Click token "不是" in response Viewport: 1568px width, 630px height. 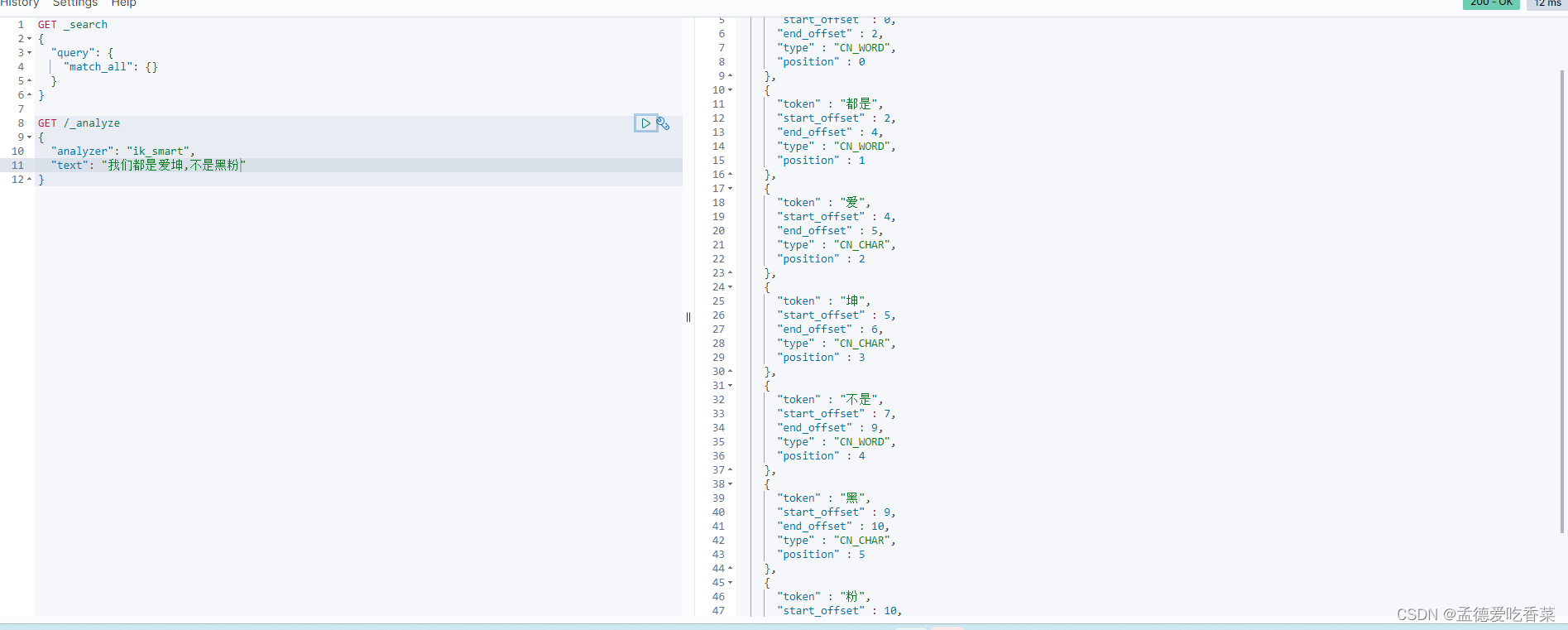point(830,400)
